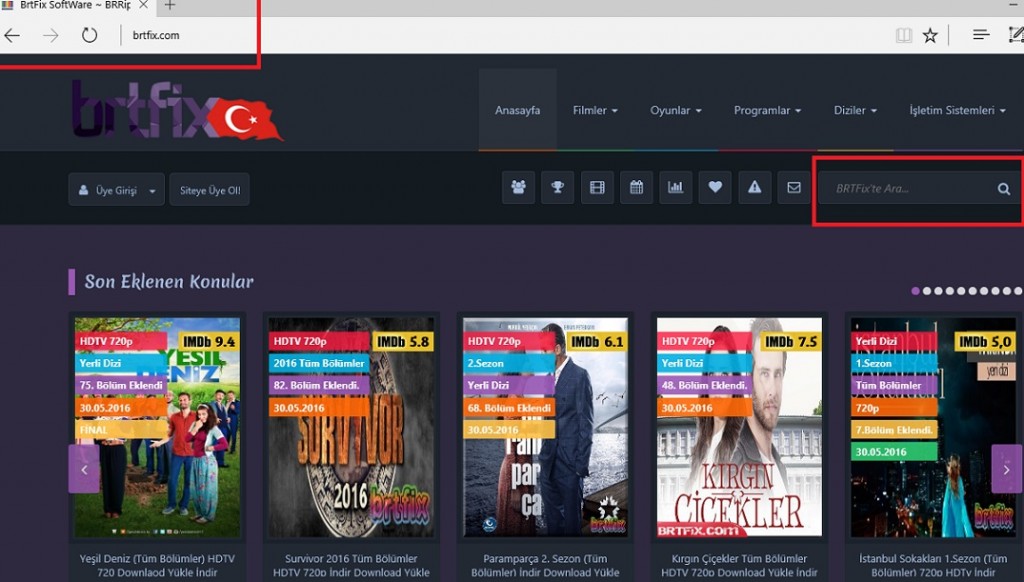The height and width of the screenshot is (582, 1024).
Task: Click the search magnifier icon
Action: coord(1003,189)
